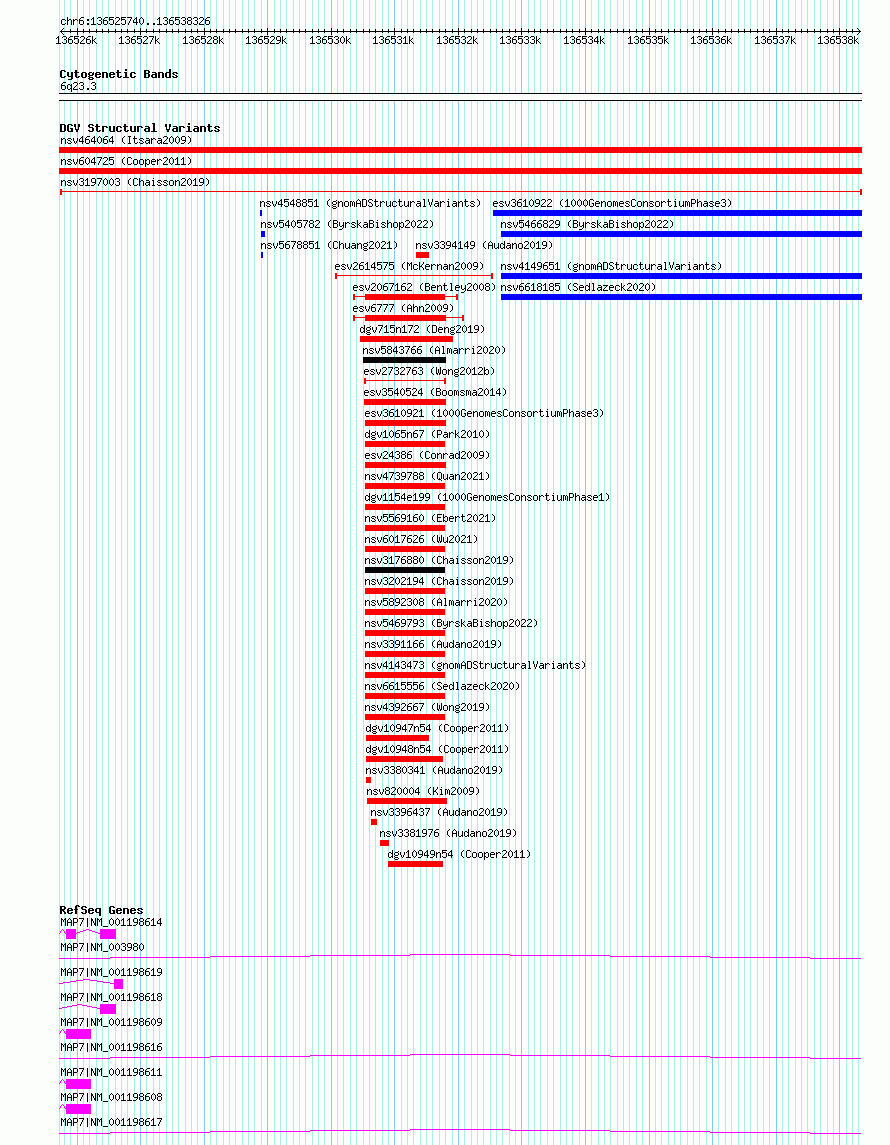Select the RefSeq Genes track title
This screenshot has height=1145, width=890.
point(101,910)
